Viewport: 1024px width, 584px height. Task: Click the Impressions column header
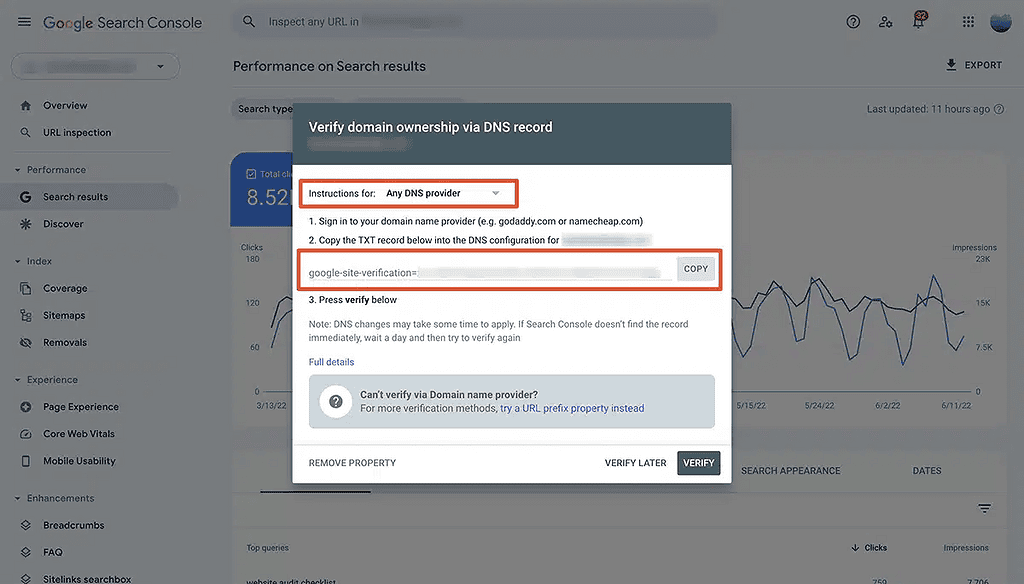click(965, 547)
